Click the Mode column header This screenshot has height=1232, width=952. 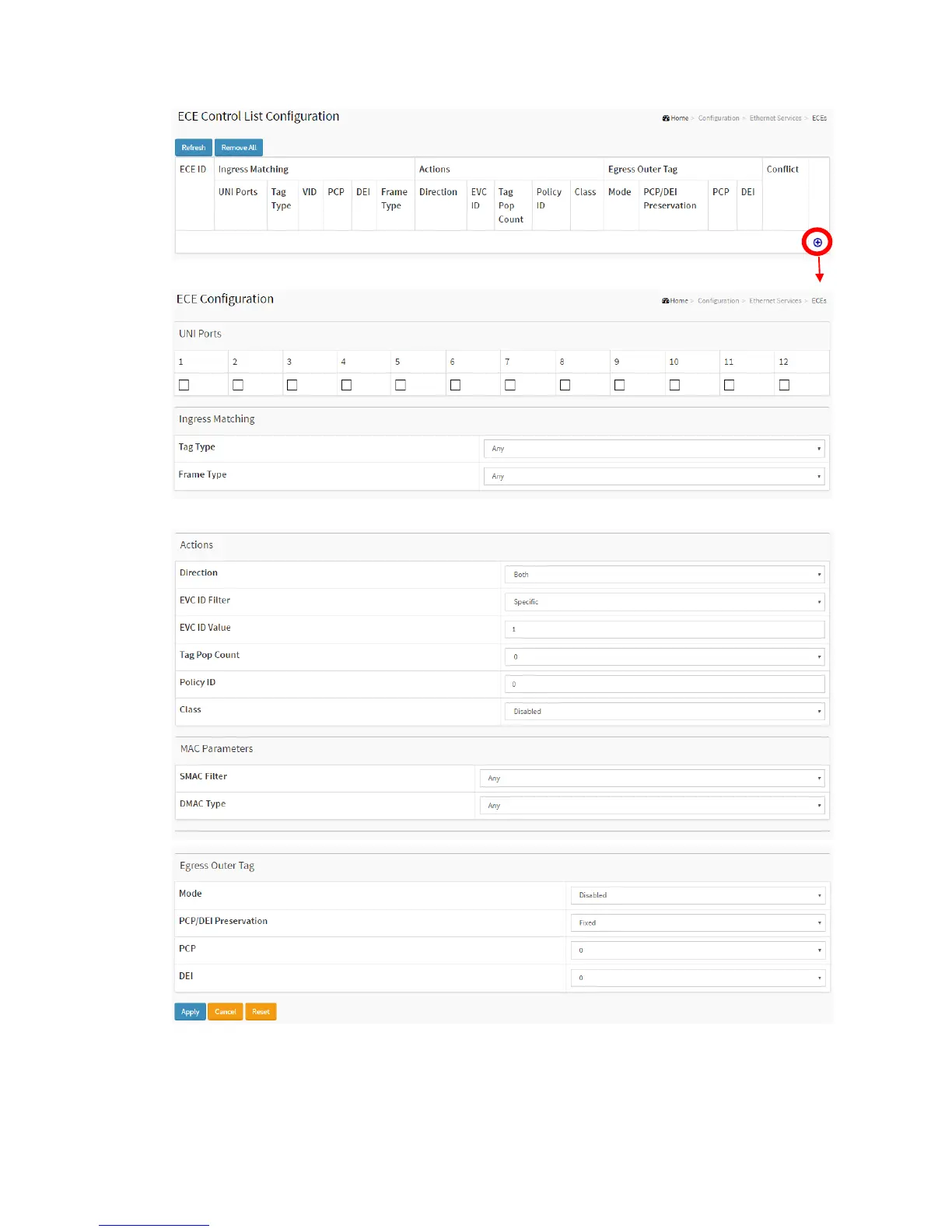620,192
